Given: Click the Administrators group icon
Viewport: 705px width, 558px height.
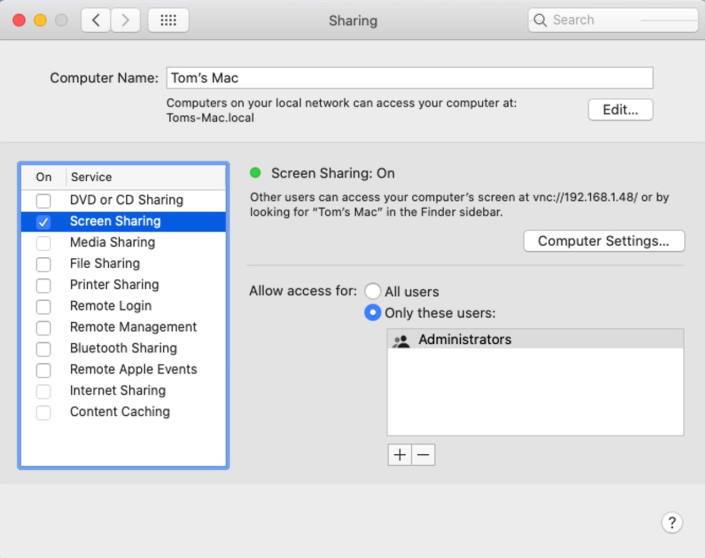Looking at the screenshot, I should 401,340.
